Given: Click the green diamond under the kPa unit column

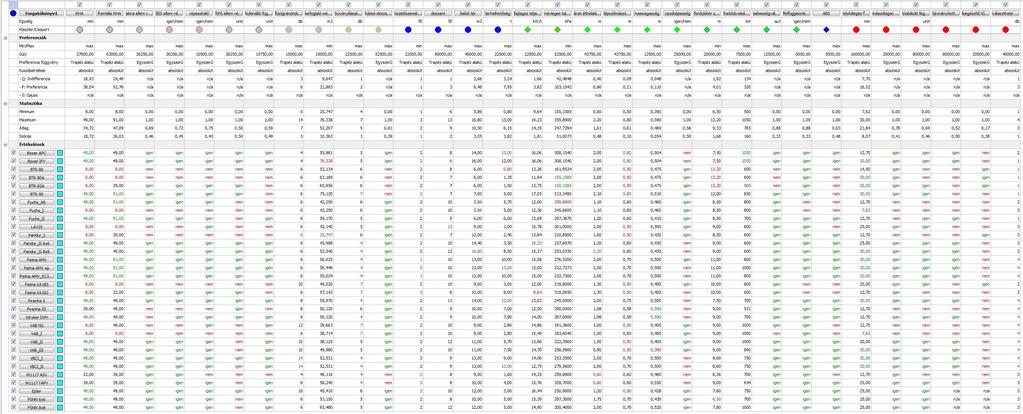Looking at the screenshot, I should (x=558, y=30).
